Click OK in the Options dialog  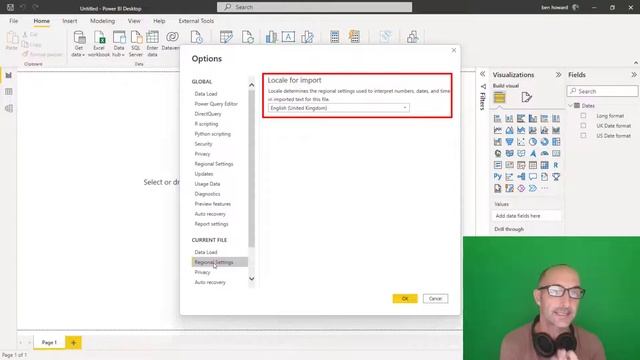point(405,299)
